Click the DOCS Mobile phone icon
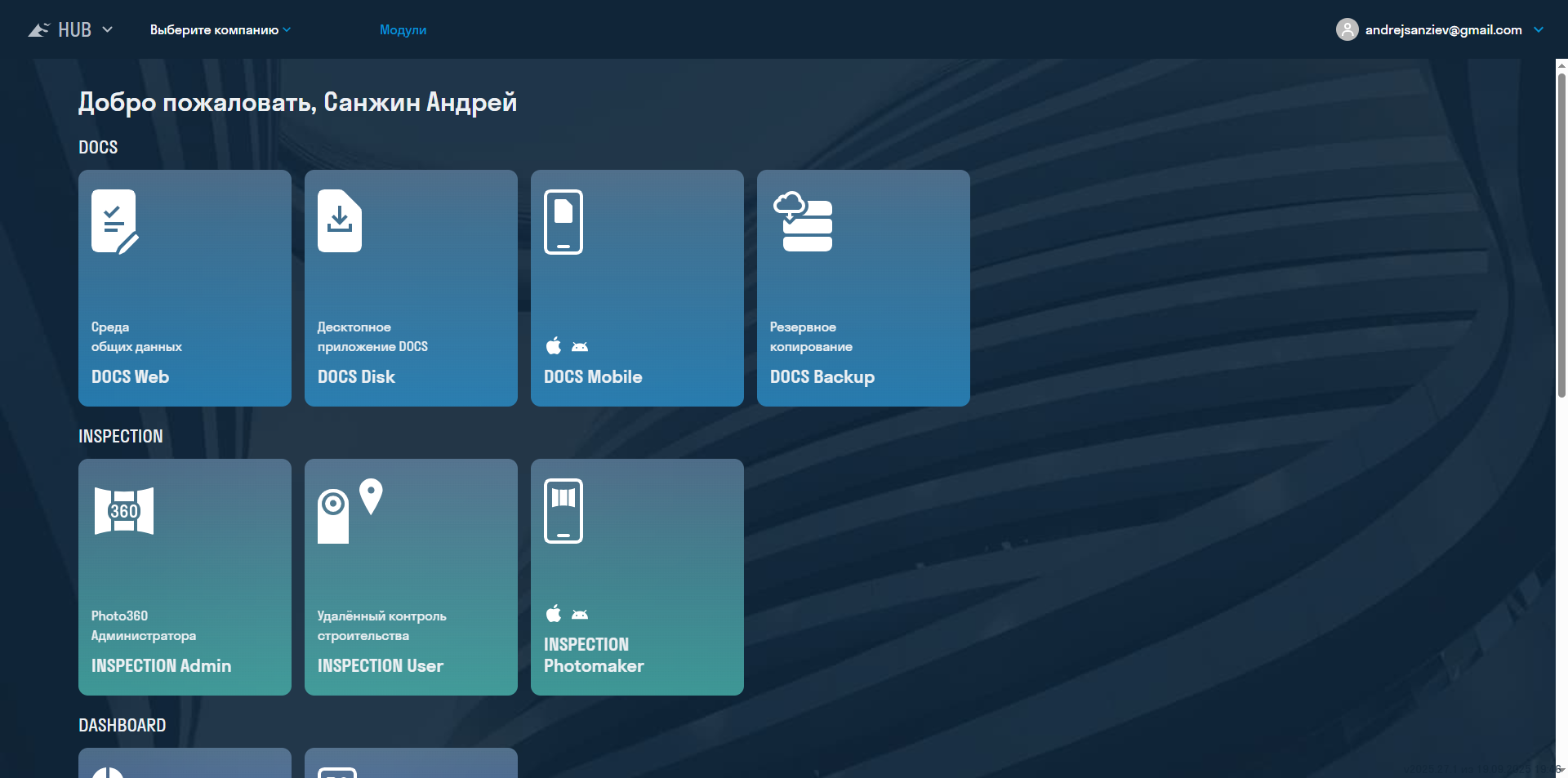The image size is (1568, 778). pos(563,222)
